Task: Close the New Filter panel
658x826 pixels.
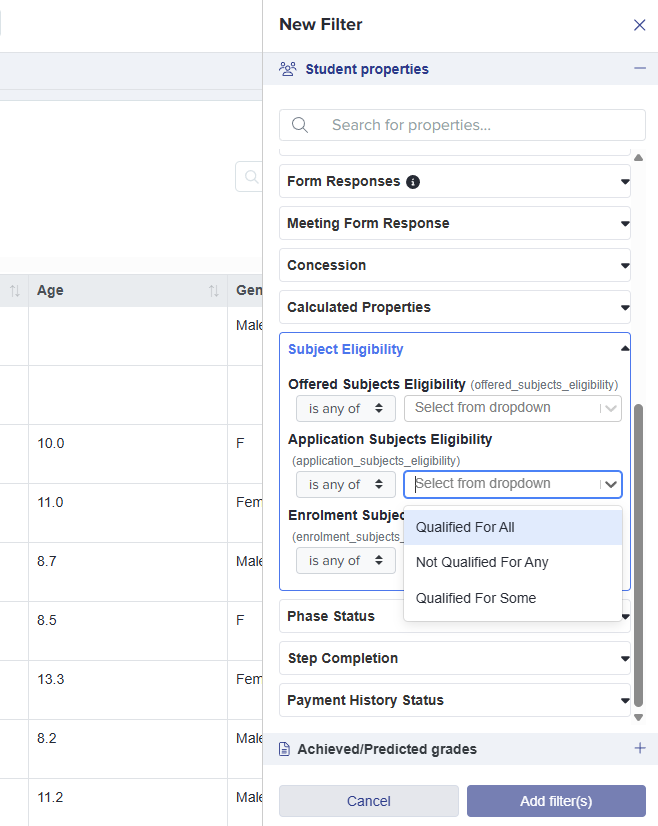Action: point(639,25)
